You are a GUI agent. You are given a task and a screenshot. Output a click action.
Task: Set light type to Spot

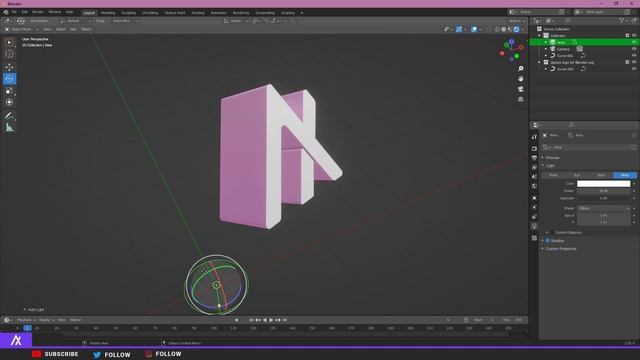[601, 175]
